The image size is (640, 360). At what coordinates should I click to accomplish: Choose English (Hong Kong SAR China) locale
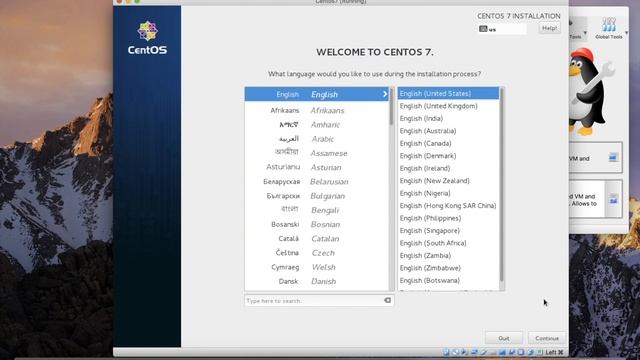coord(449,205)
